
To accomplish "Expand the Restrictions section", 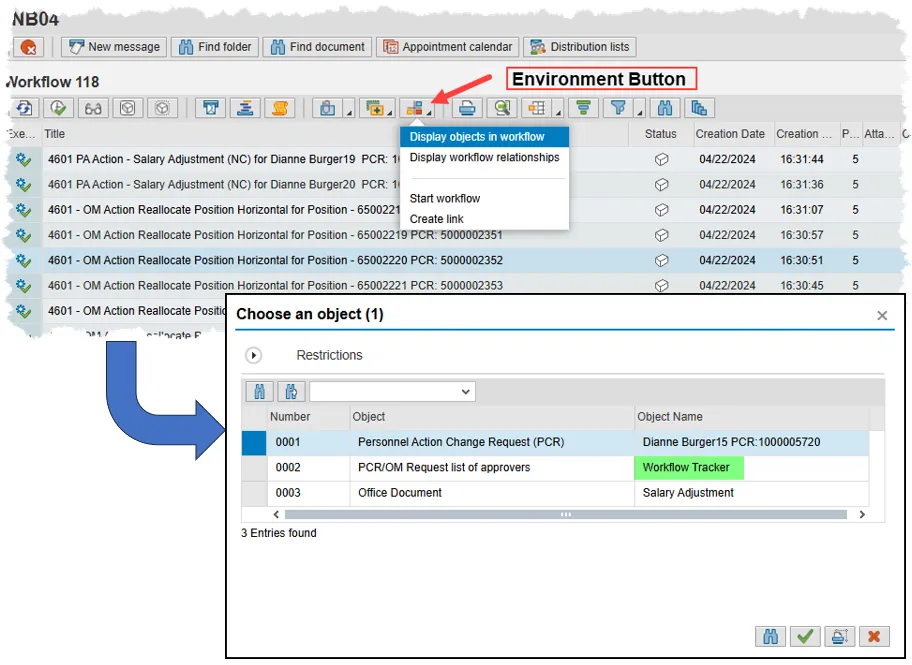I will [254, 355].
